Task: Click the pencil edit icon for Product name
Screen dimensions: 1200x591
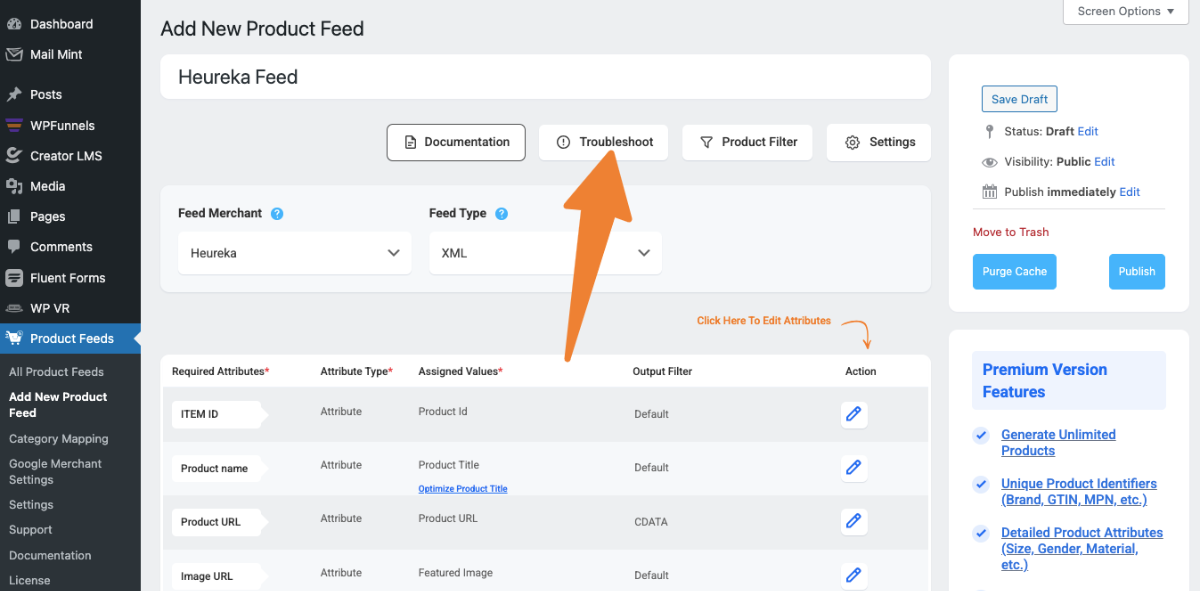Action: pyautogui.click(x=853, y=467)
